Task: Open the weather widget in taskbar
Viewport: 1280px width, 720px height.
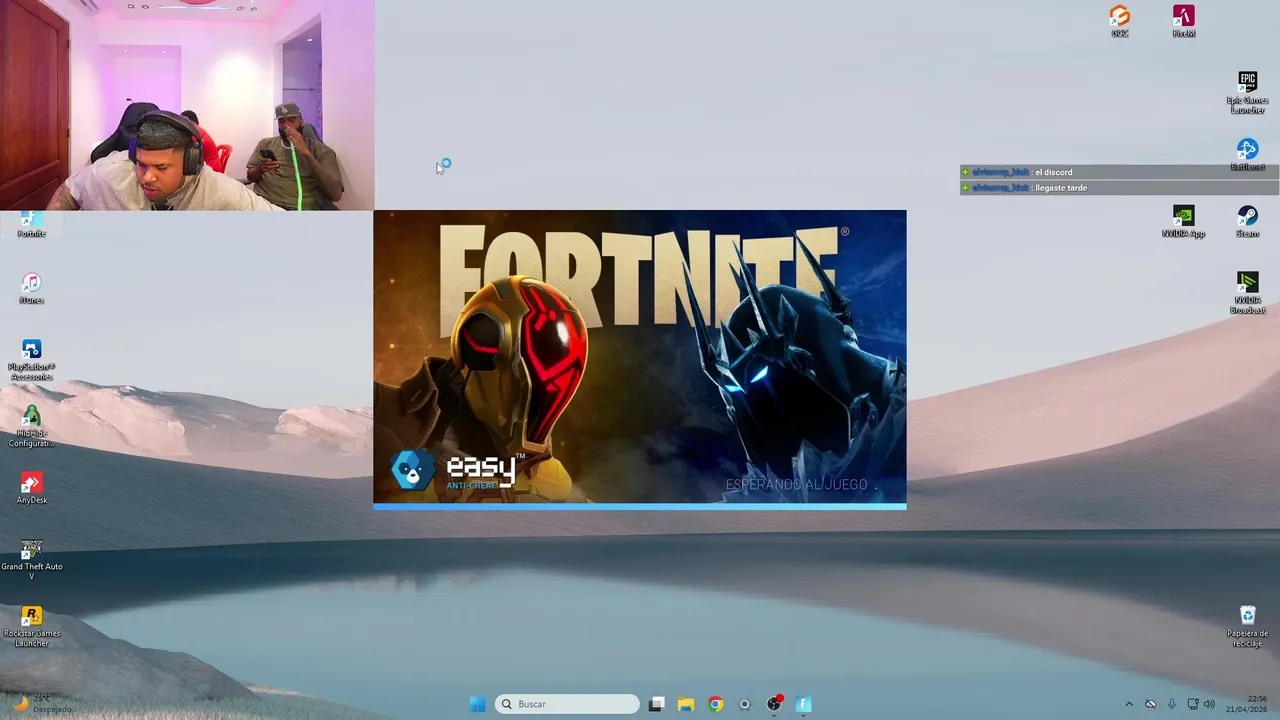Action: click(42, 704)
